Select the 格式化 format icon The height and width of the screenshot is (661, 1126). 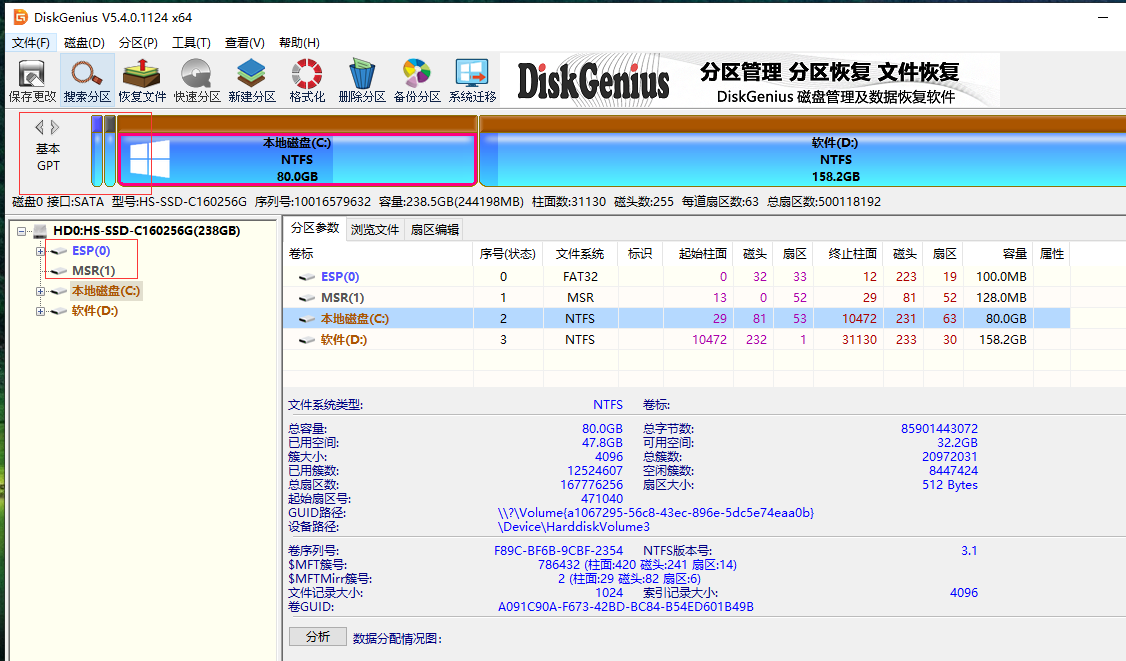(306, 81)
